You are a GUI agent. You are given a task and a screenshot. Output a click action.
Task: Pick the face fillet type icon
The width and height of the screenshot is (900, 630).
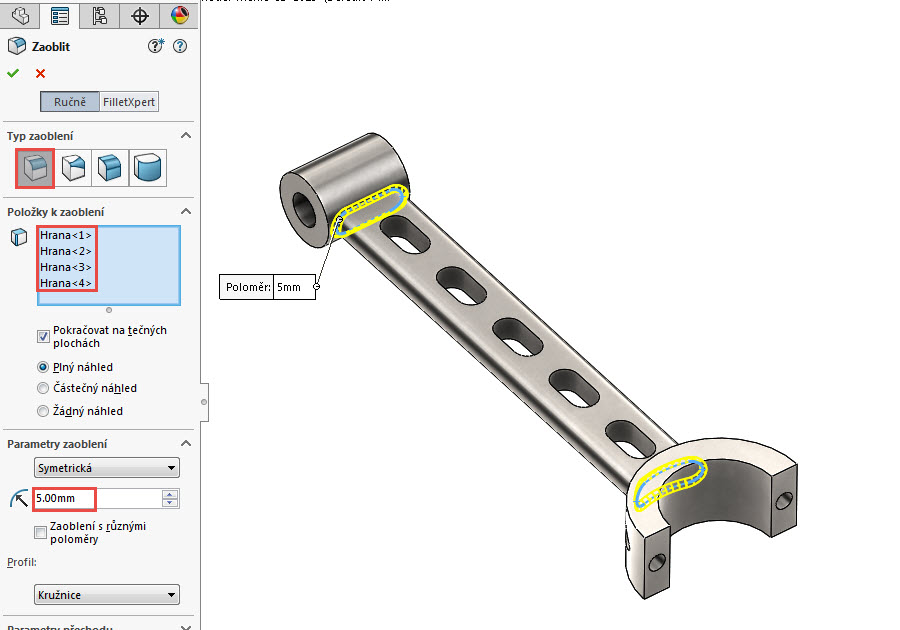point(110,167)
